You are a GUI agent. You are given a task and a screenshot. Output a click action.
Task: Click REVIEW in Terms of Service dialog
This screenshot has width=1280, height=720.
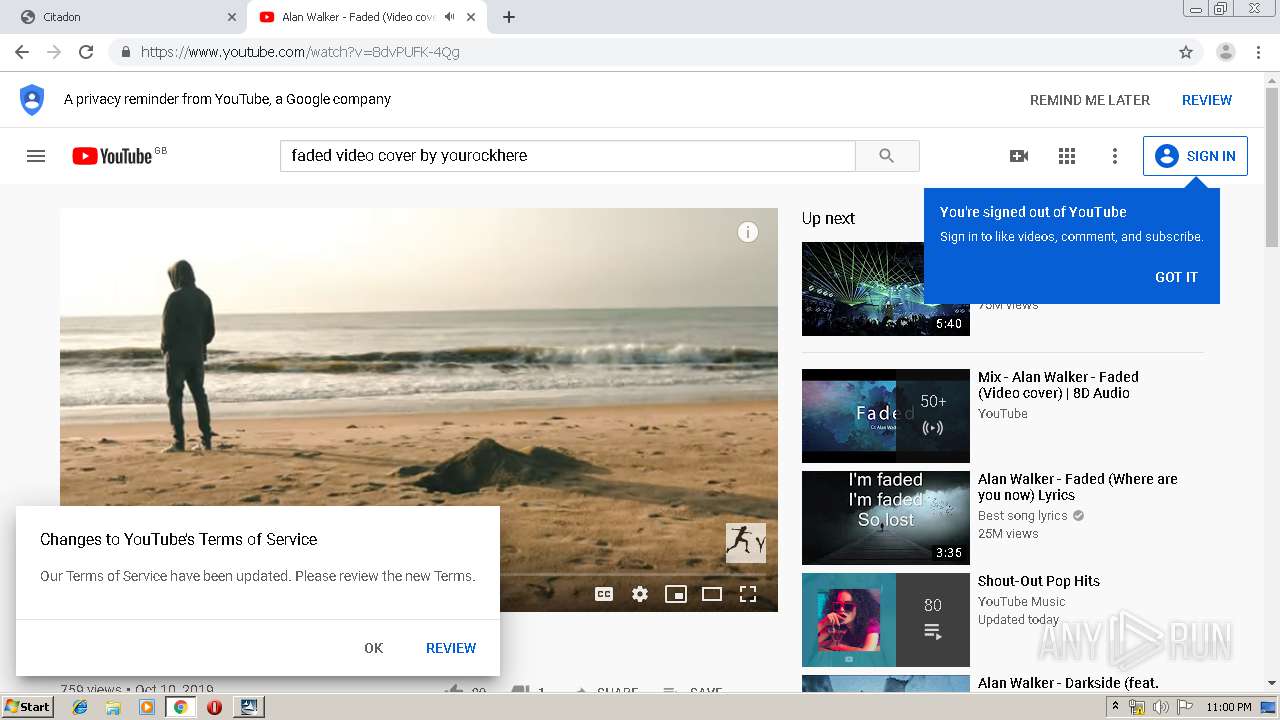(451, 648)
